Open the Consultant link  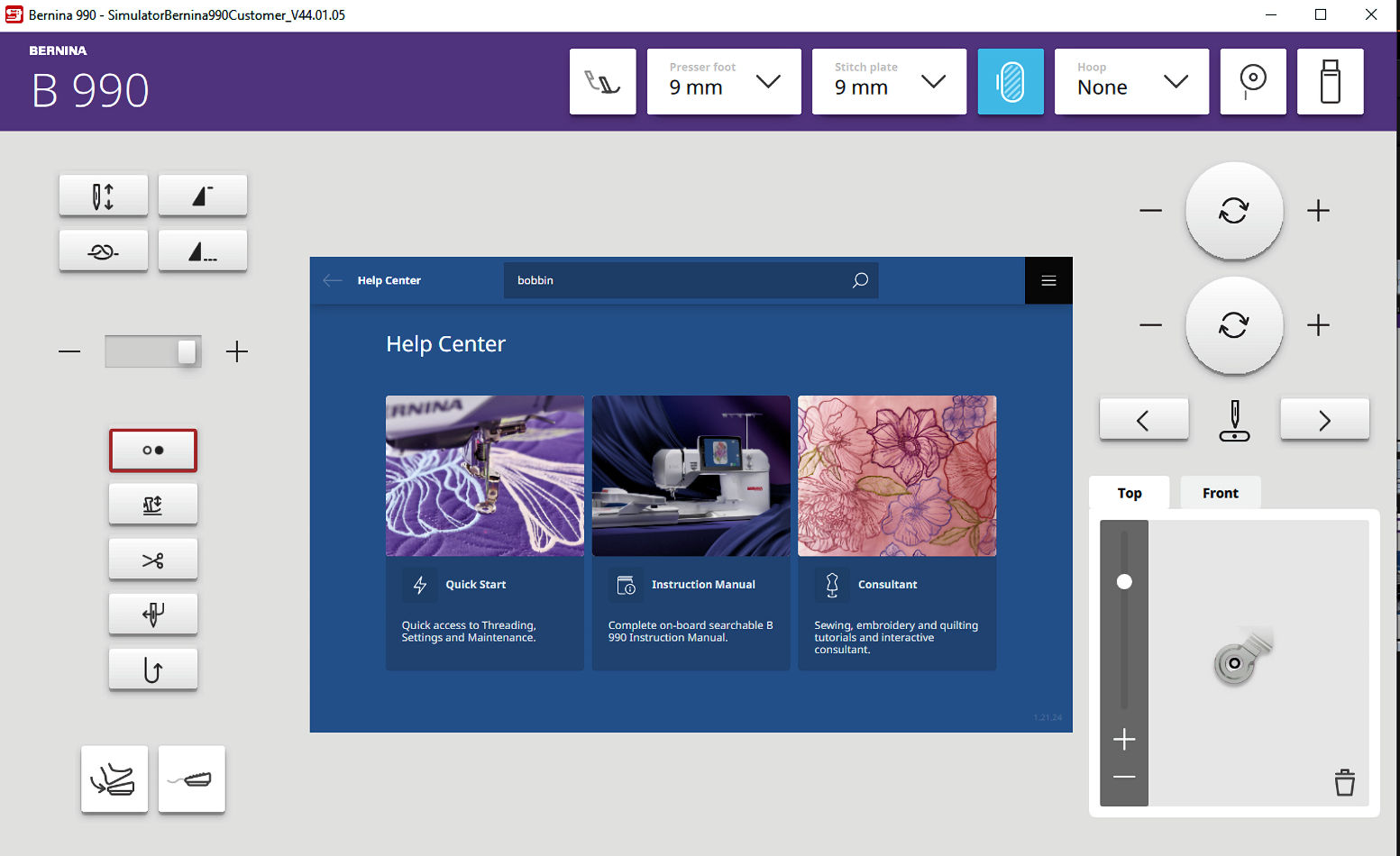coord(887,585)
